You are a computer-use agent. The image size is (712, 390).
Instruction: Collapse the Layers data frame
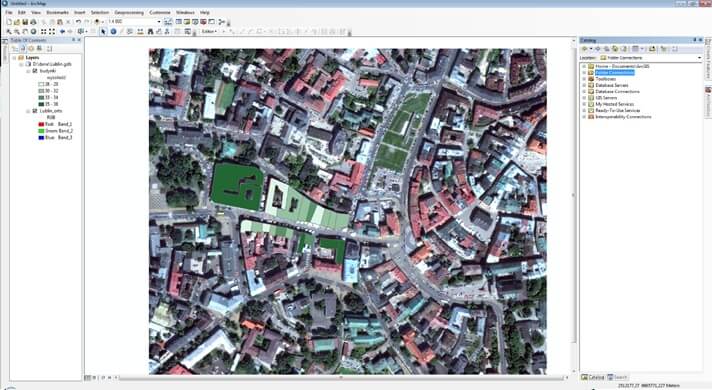(x=14, y=58)
